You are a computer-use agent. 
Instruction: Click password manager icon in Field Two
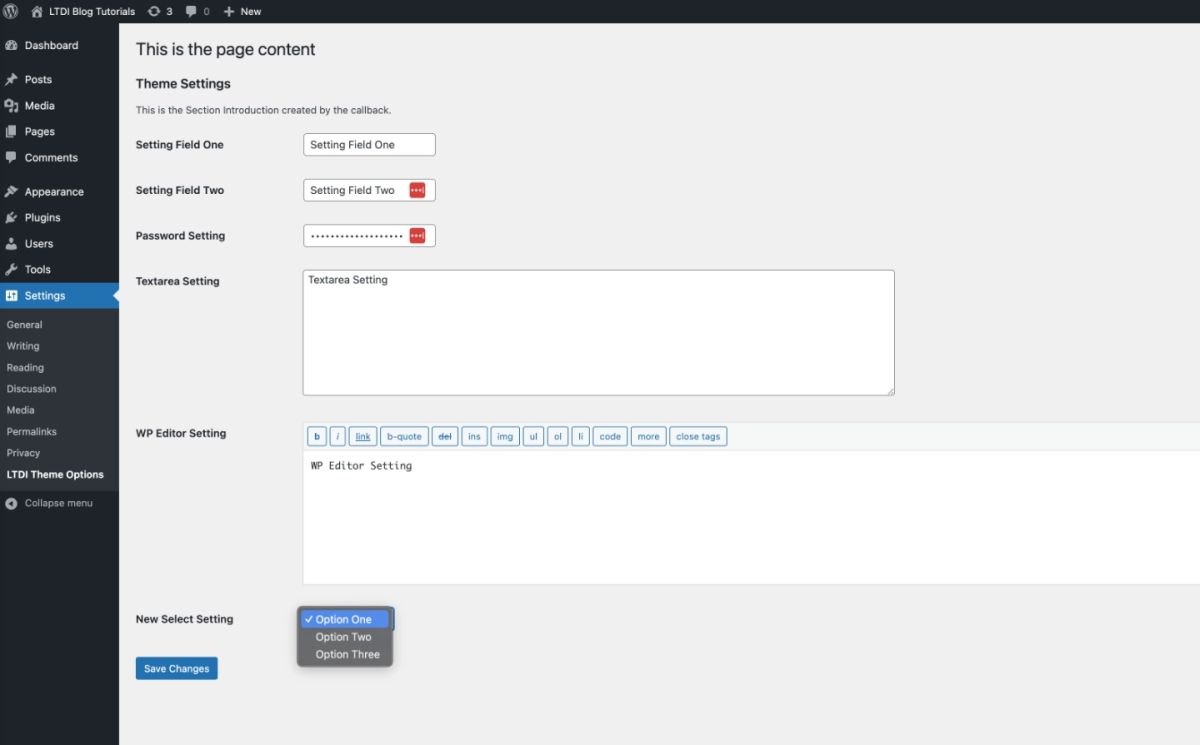[417, 190]
